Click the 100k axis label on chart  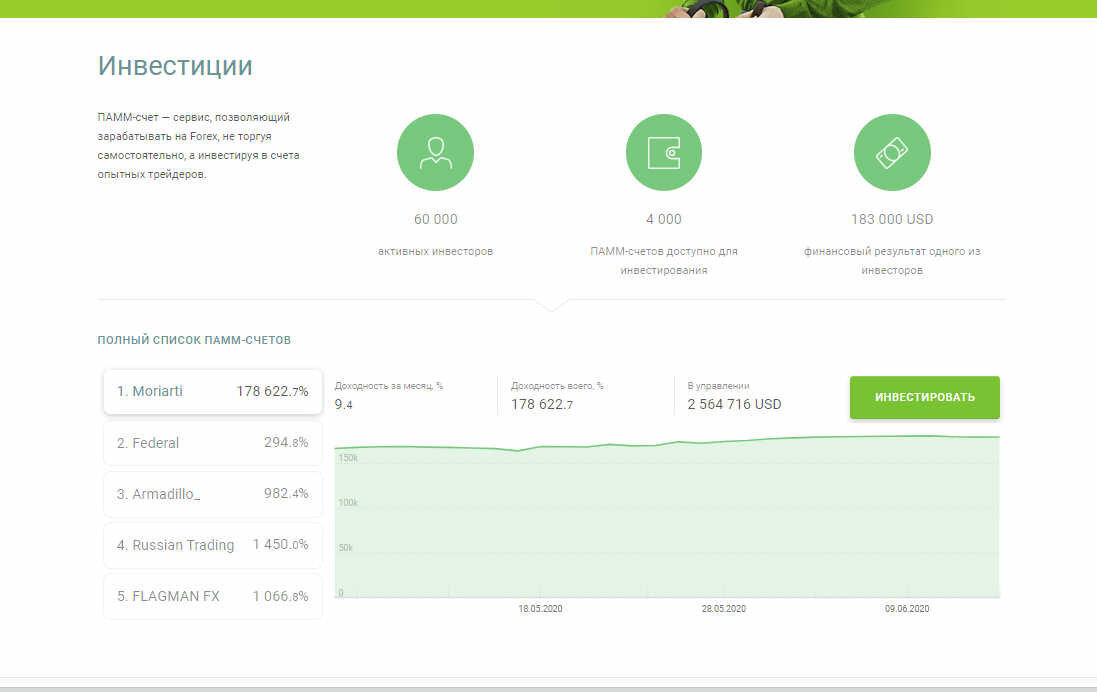tap(348, 502)
